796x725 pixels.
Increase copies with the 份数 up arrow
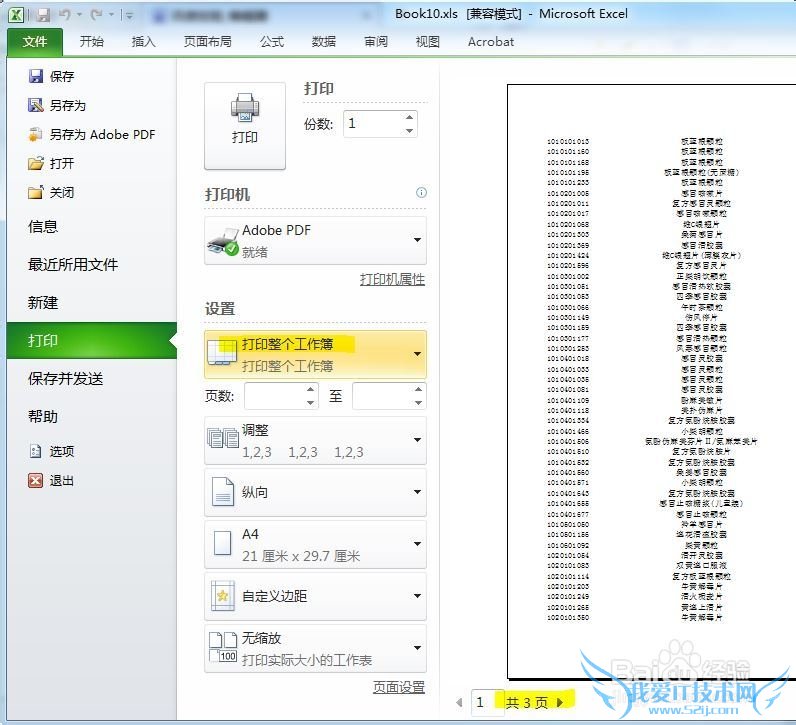410,117
